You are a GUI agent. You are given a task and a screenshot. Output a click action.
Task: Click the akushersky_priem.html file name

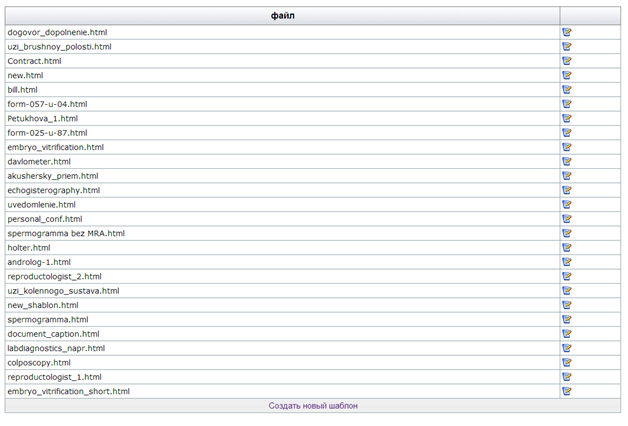(x=52, y=176)
